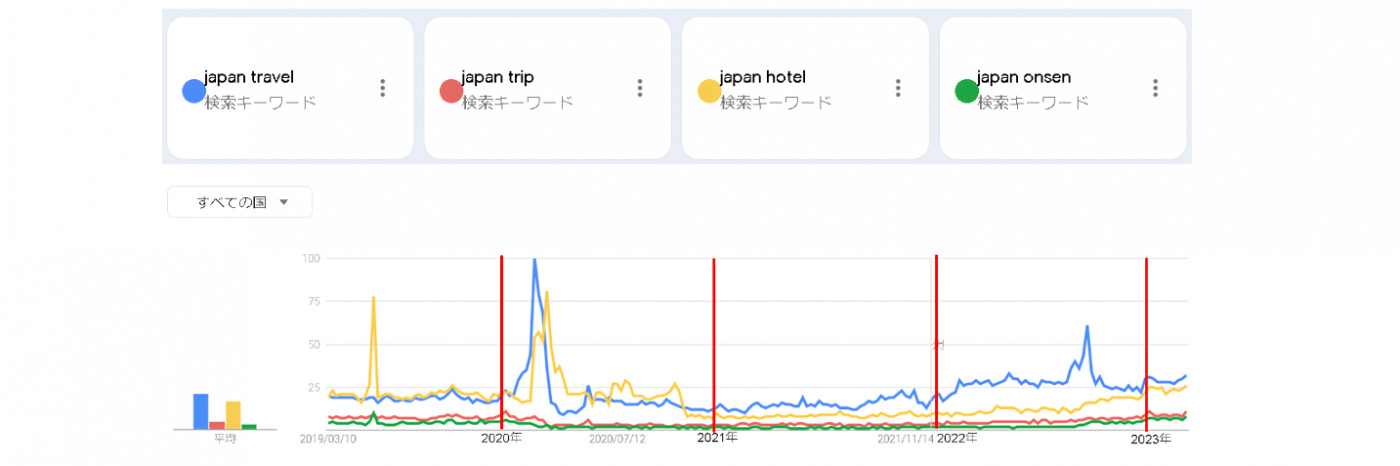
Task: Click the yellow average bar in 平均 chart
Action: coord(233,415)
